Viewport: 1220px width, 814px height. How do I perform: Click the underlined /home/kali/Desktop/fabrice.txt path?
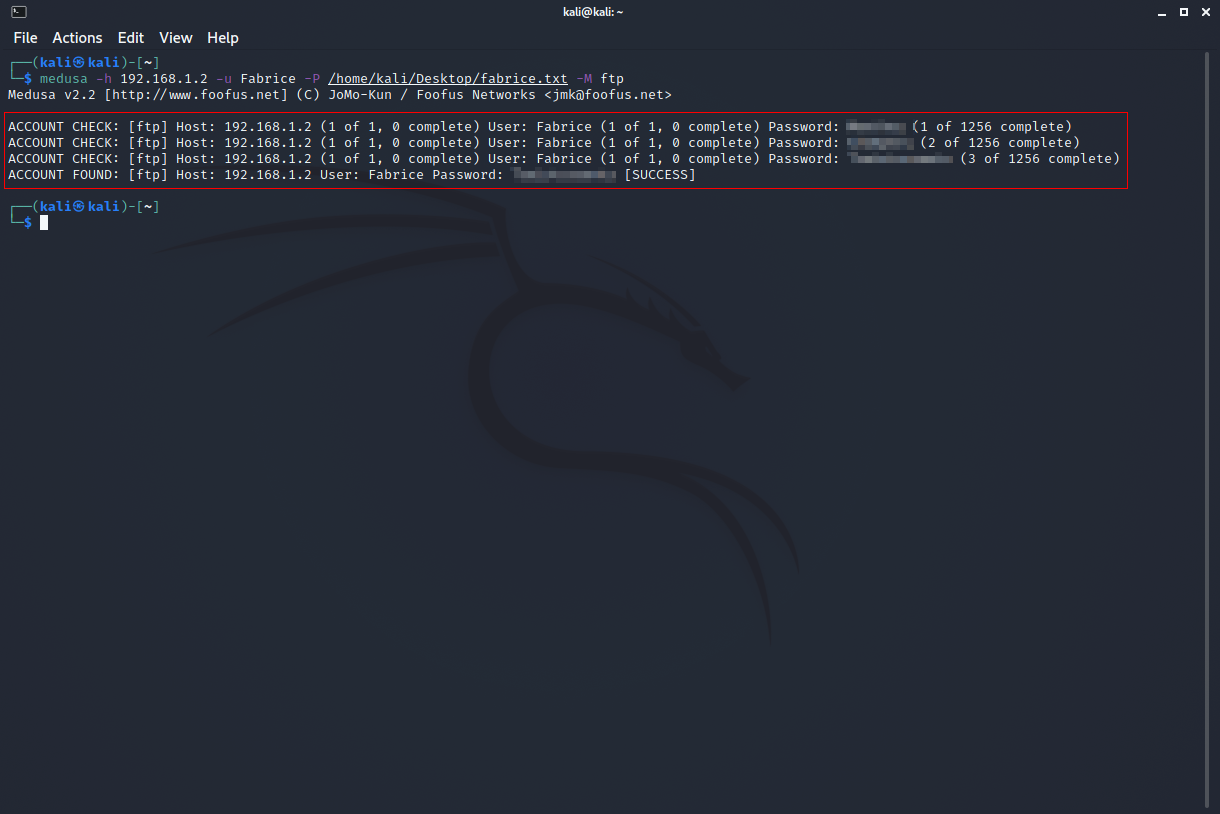click(x=448, y=78)
